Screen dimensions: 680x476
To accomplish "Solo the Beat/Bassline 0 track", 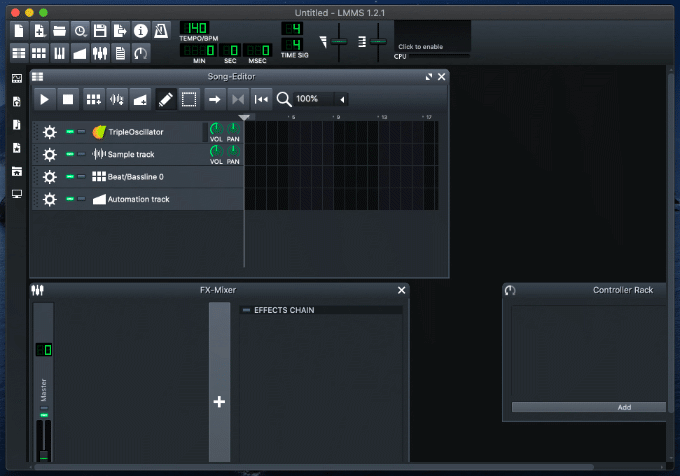I will tap(81, 176).
